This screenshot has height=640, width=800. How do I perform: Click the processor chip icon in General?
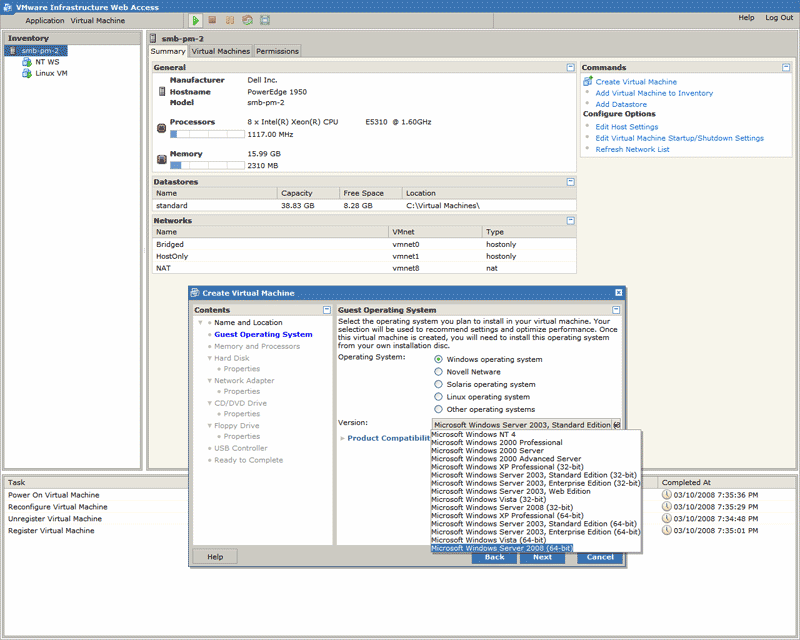point(162,128)
